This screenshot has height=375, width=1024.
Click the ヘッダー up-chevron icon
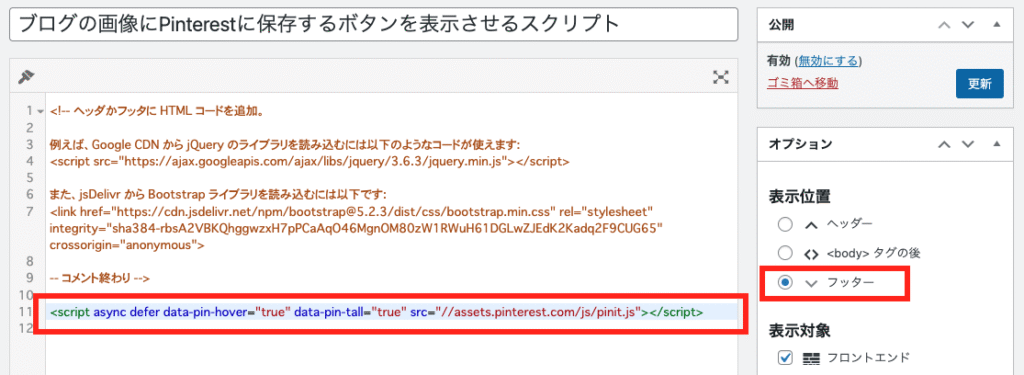click(x=811, y=225)
